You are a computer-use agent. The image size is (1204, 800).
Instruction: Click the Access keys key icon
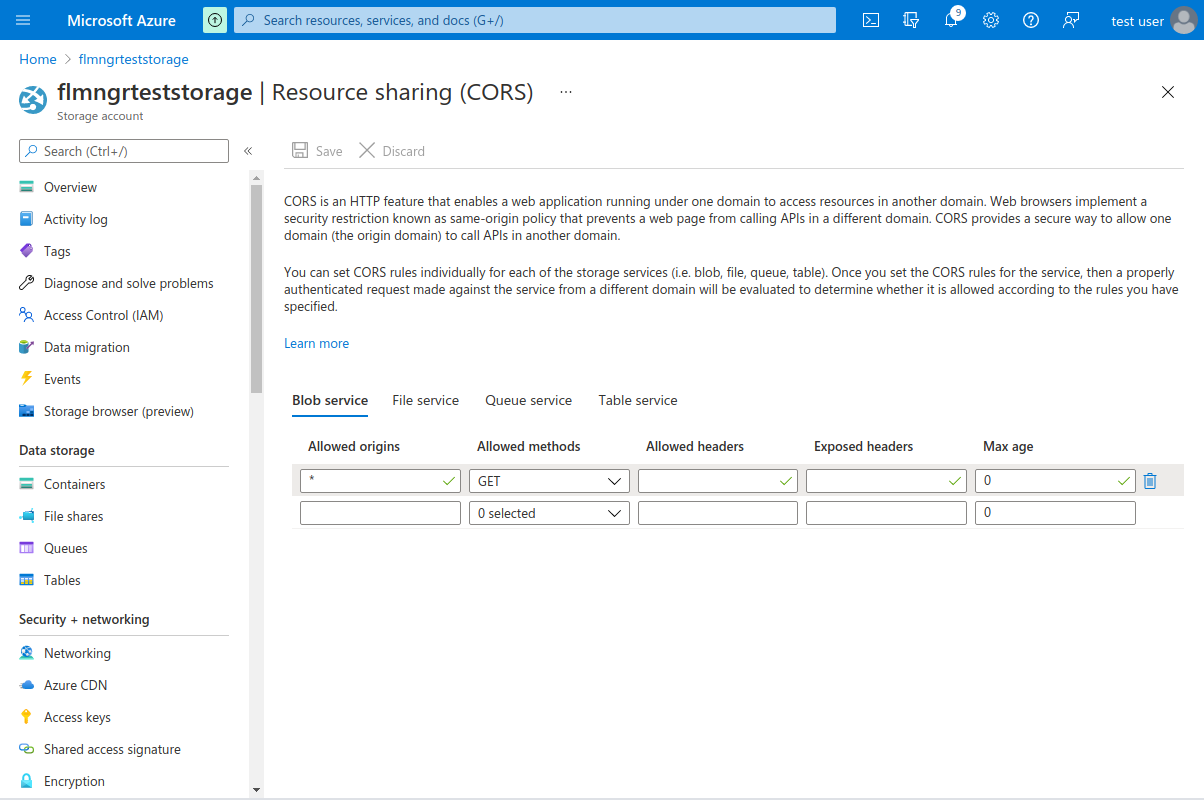(x=27, y=717)
